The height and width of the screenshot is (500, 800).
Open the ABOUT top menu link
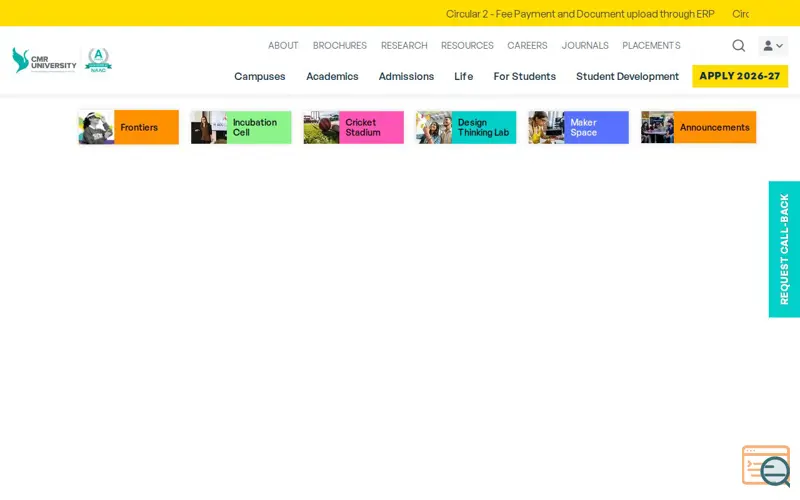[x=283, y=45]
